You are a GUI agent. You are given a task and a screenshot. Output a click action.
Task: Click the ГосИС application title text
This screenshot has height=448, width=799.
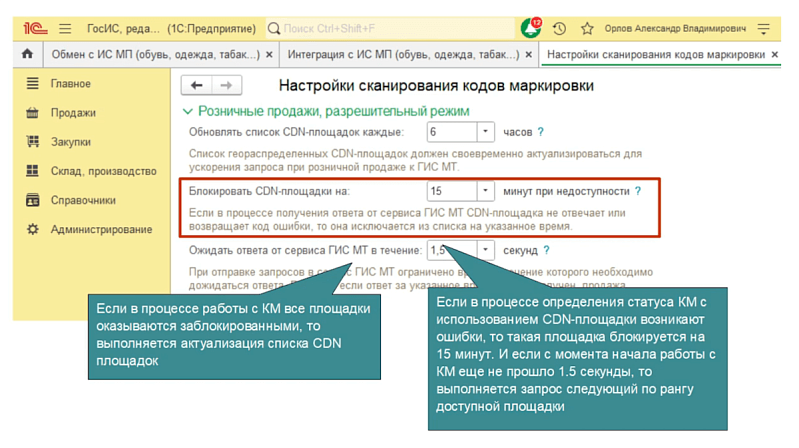point(171,29)
